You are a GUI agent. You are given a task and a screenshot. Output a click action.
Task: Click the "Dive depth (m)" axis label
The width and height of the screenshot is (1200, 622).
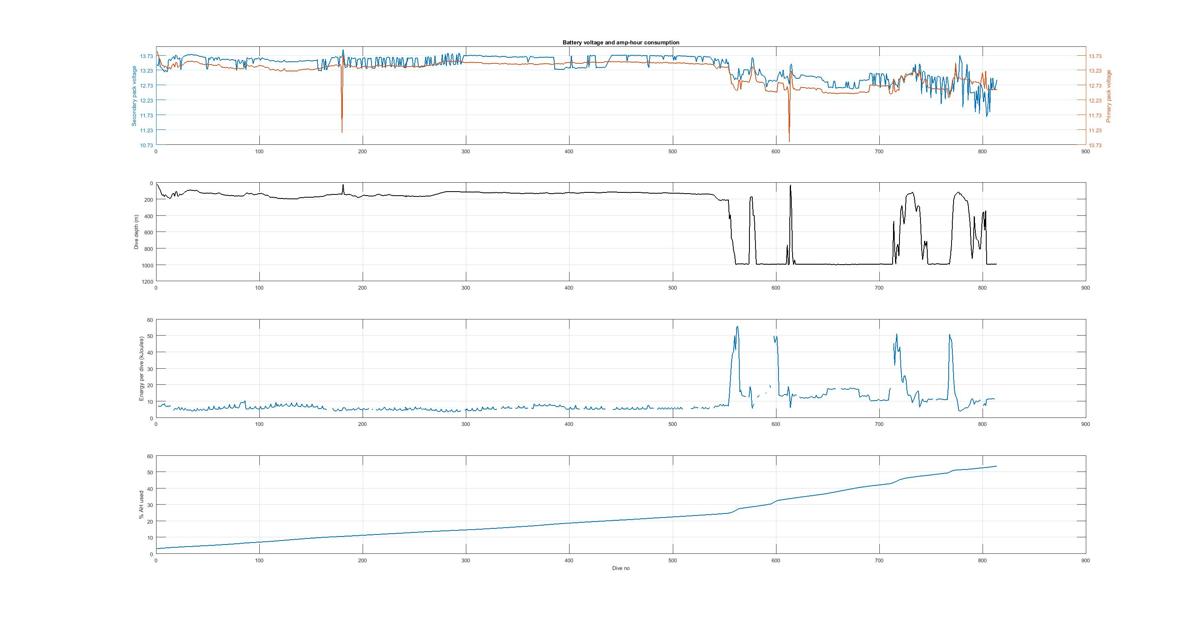(136, 231)
